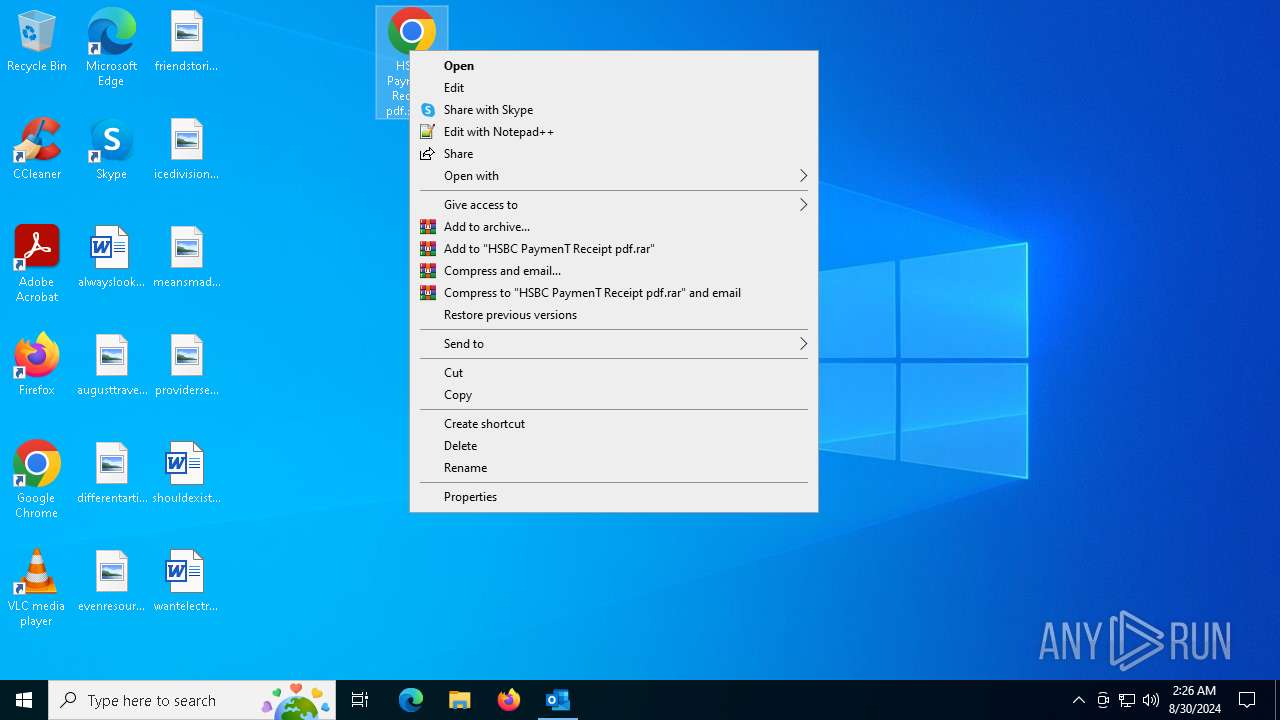Click the taskbar clock showing 2:26 AM
Screen dimensions: 1280x720
click(x=1194, y=700)
